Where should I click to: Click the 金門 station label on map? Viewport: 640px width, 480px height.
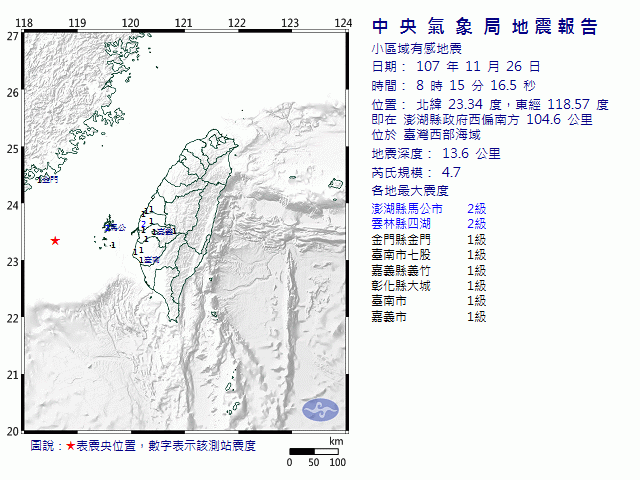(x=50, y=180)
